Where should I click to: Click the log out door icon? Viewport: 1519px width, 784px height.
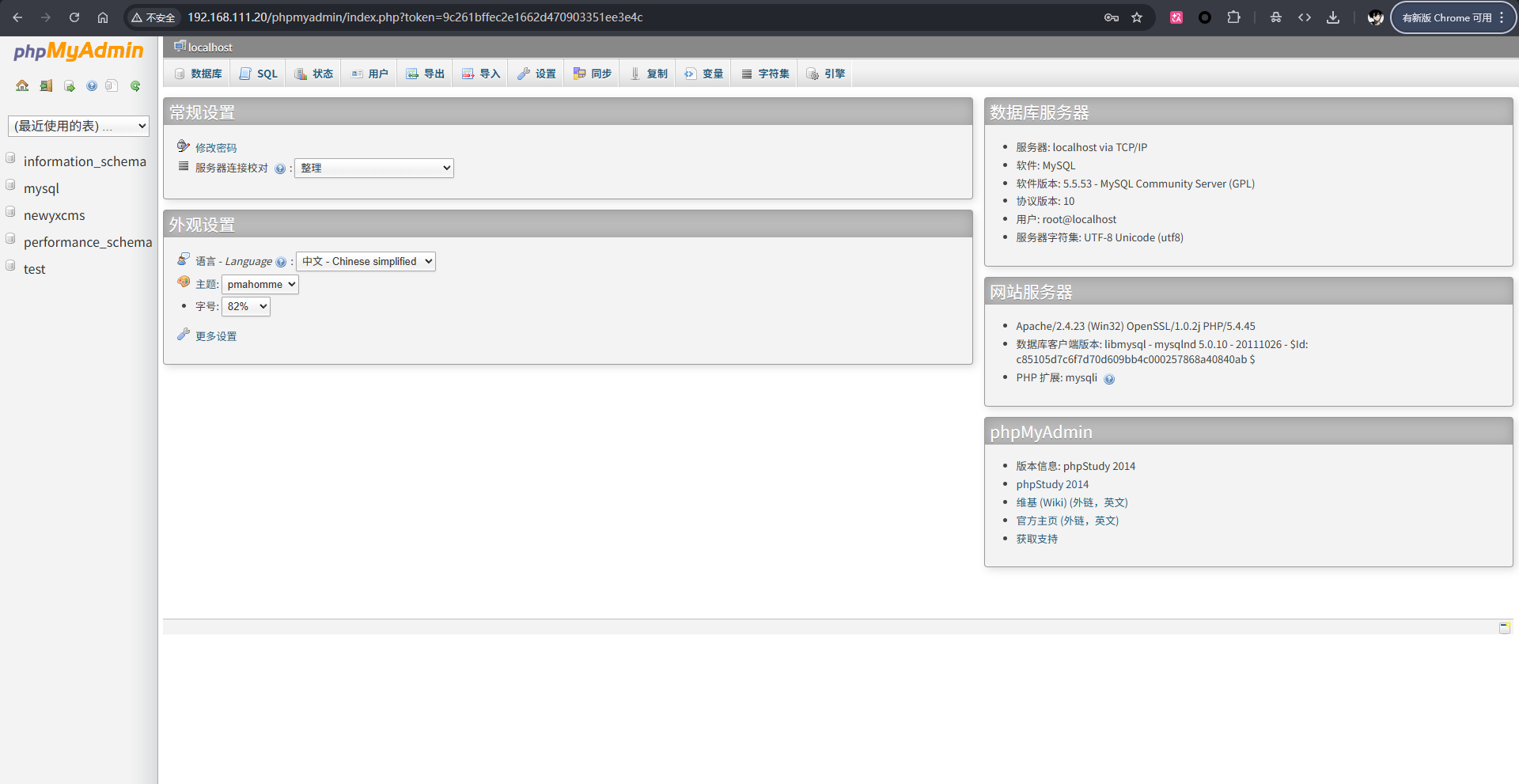pyautogui.click(x=46, y=85)
